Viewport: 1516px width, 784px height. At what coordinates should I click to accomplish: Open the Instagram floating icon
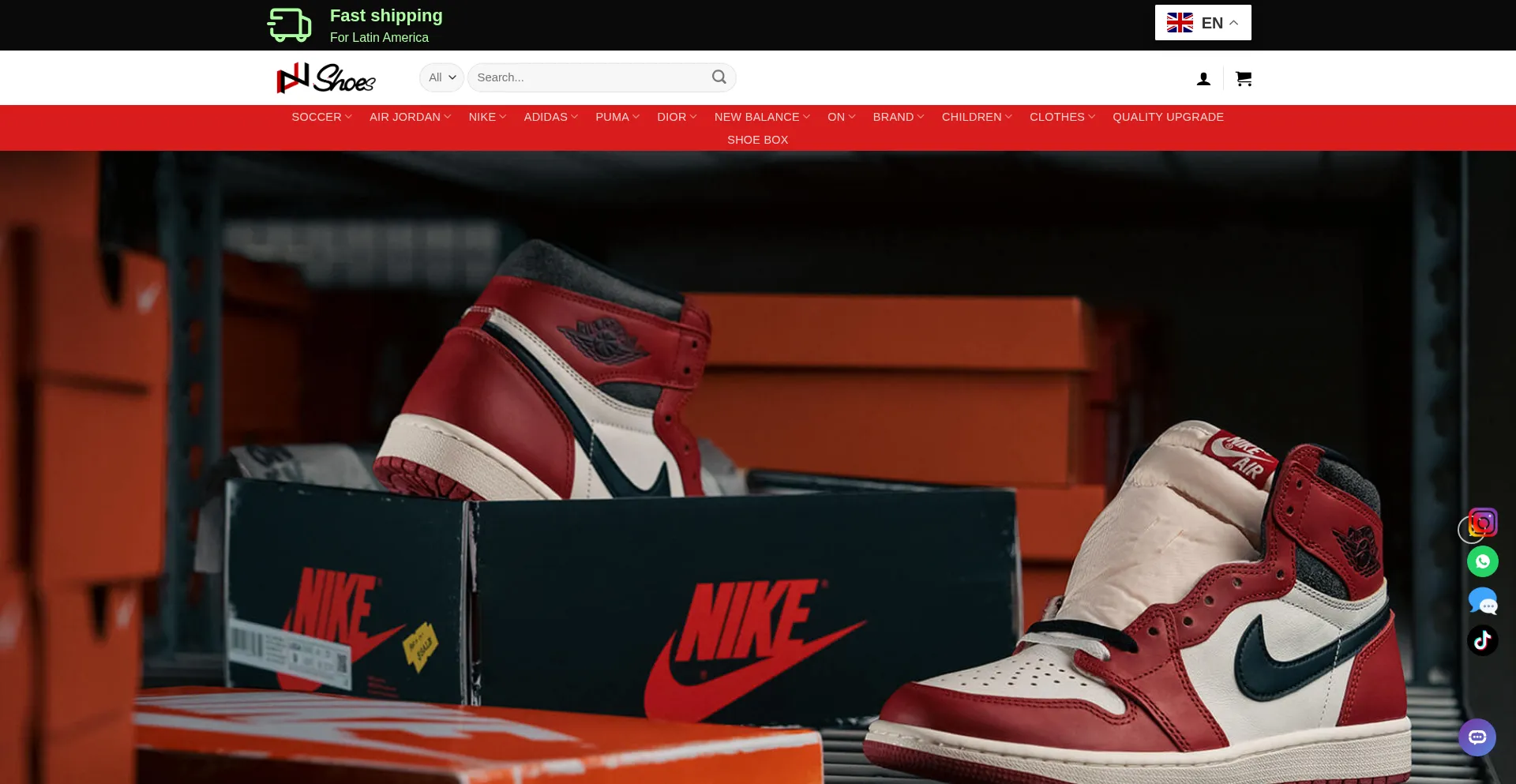point(1482,523)
